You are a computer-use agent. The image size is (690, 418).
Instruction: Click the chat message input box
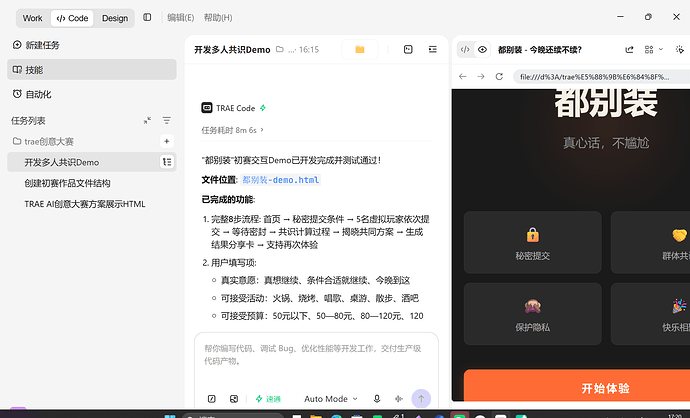[x=316, y=355]
